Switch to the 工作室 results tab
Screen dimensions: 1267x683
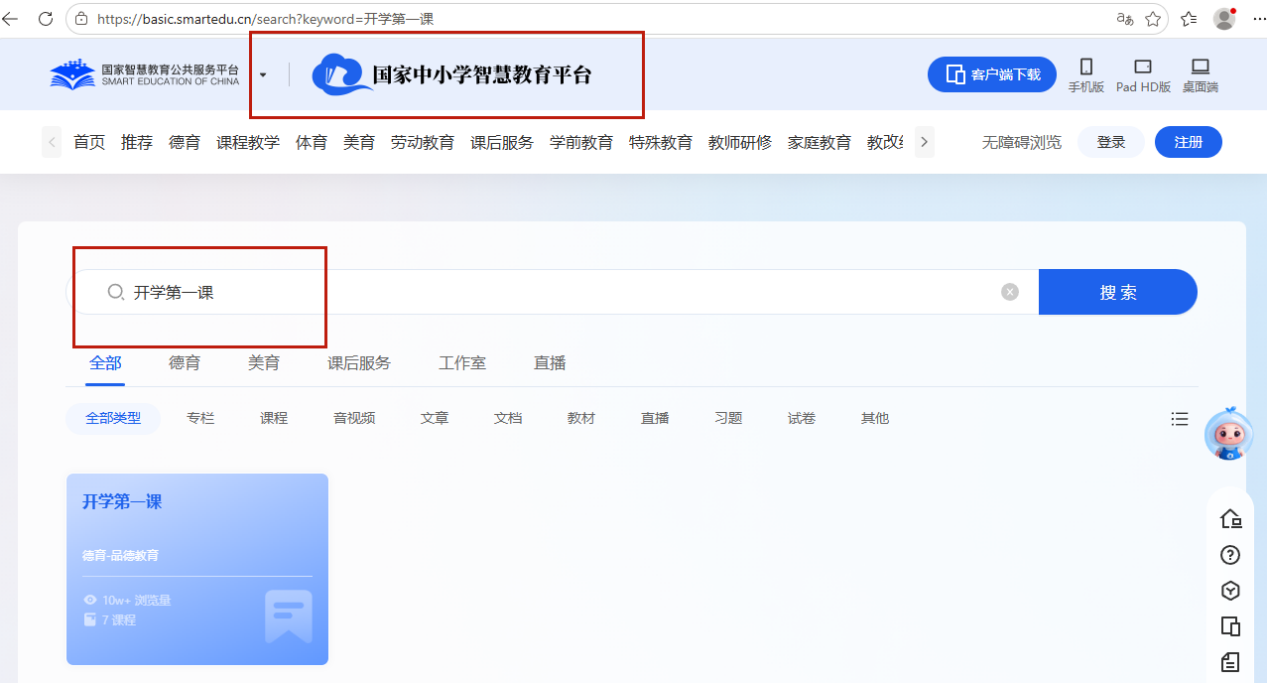[462, 363]
